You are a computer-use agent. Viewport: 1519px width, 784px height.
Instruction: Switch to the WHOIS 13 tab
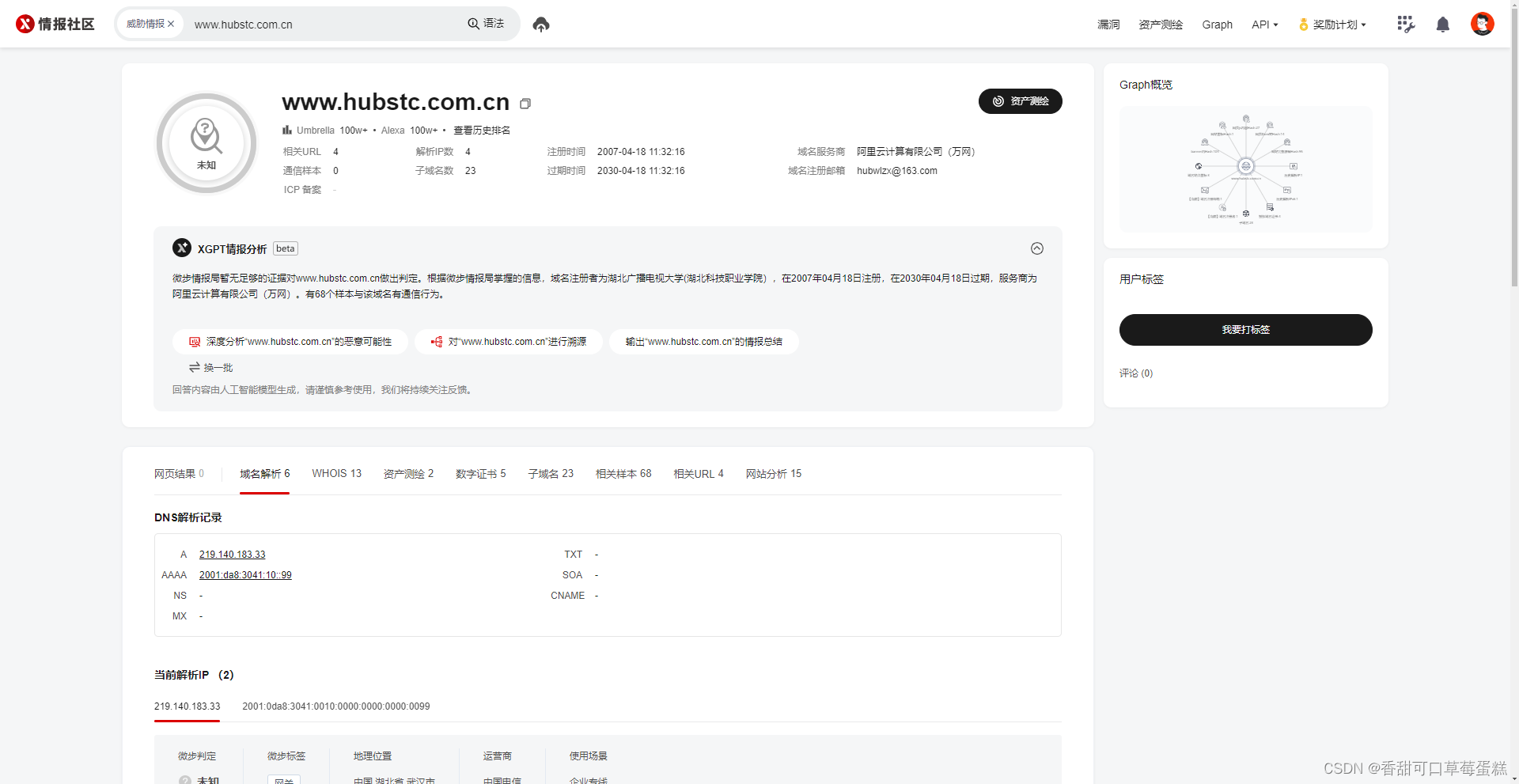336,473
